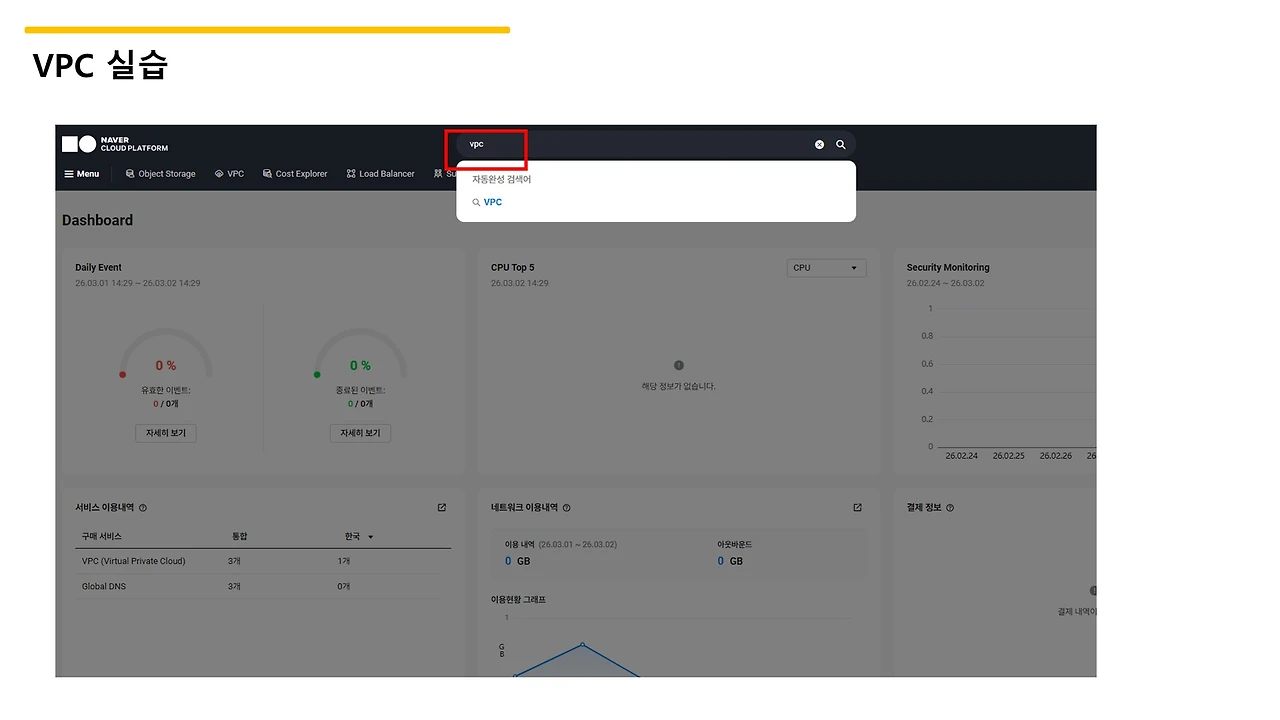Open Object Storage from the shortcut bar
The width and height of the screenshot is (1280, 720).
point(160,174)
